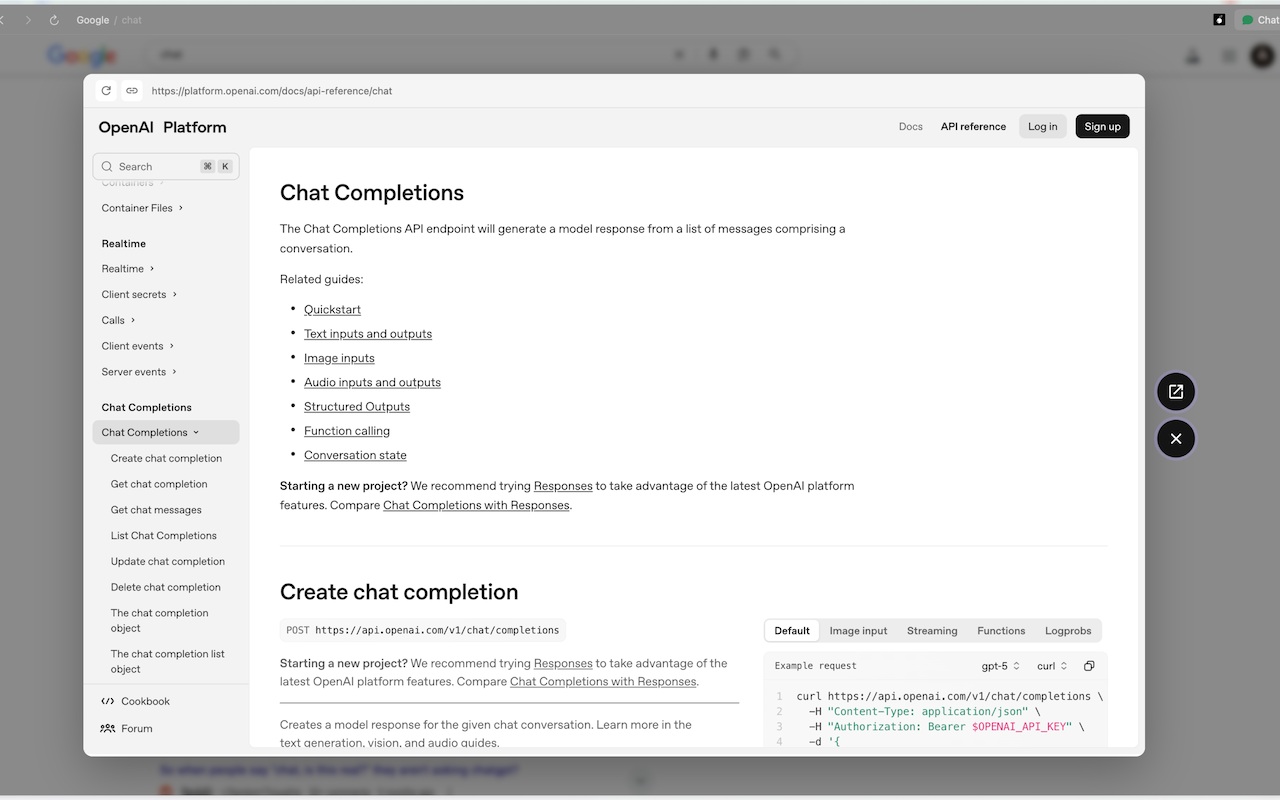Click Google breadcrumb in top bar

(93, 20)
